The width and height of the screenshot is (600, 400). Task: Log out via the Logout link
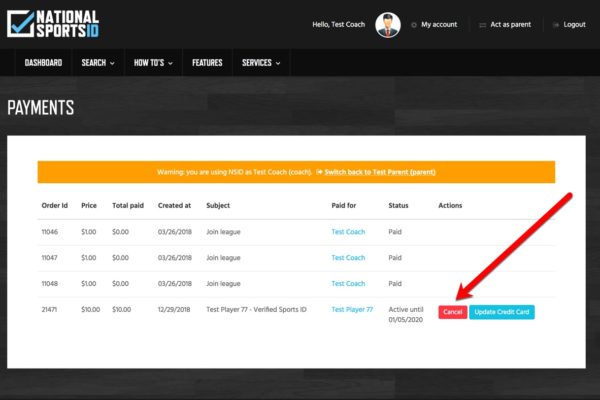[574, 24]
